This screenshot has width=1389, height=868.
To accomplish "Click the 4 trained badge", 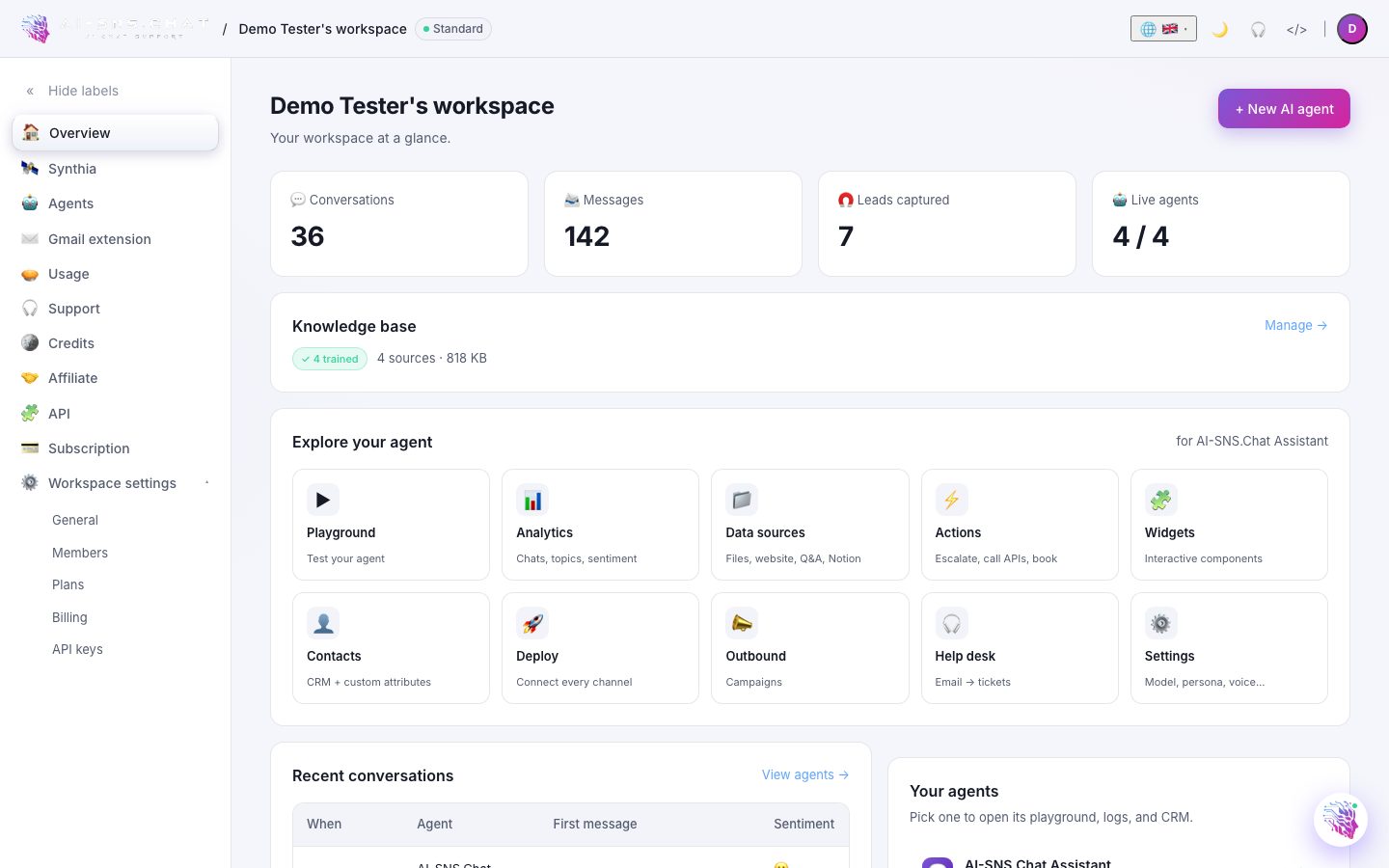I will click(330, 359).
